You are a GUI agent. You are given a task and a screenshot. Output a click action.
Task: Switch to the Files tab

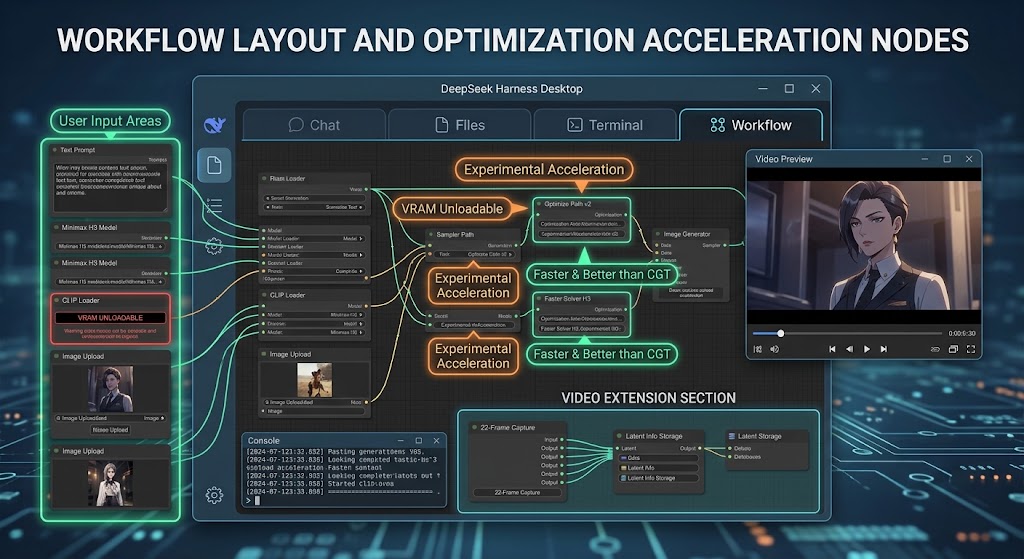[460, 125]
